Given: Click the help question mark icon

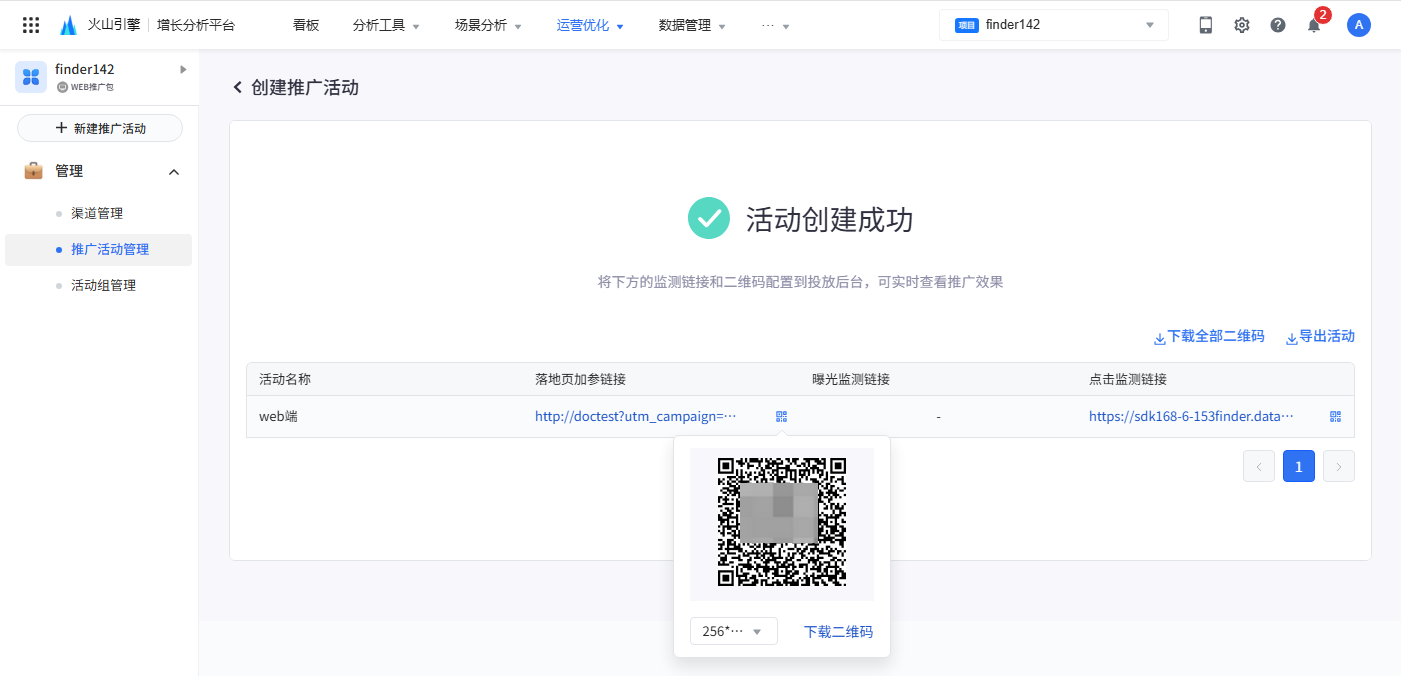Looking at the screenshot, I should click(x=1278, y=25).
